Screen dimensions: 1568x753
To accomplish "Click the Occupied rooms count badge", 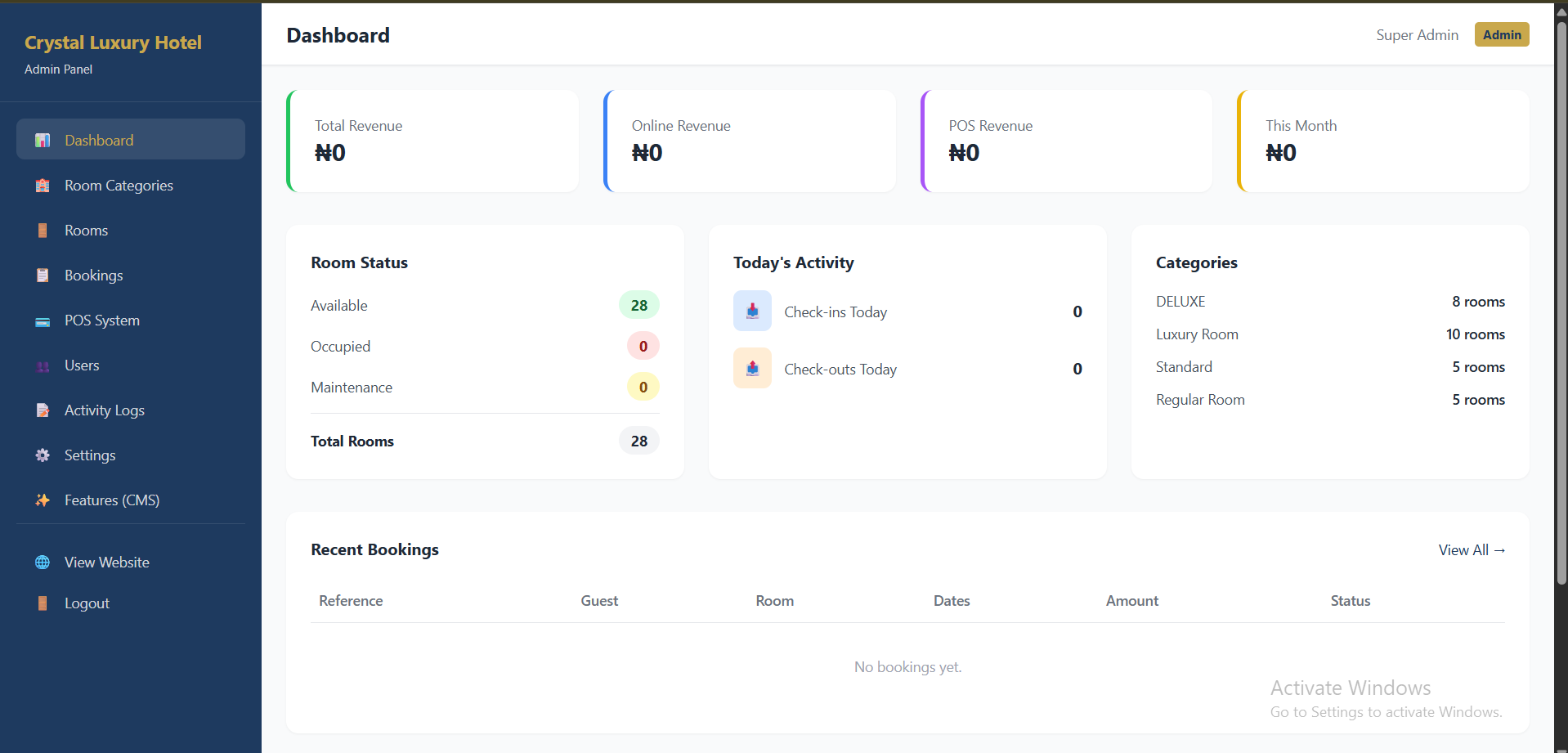I will pyautogui.click(x=643, y=345).
